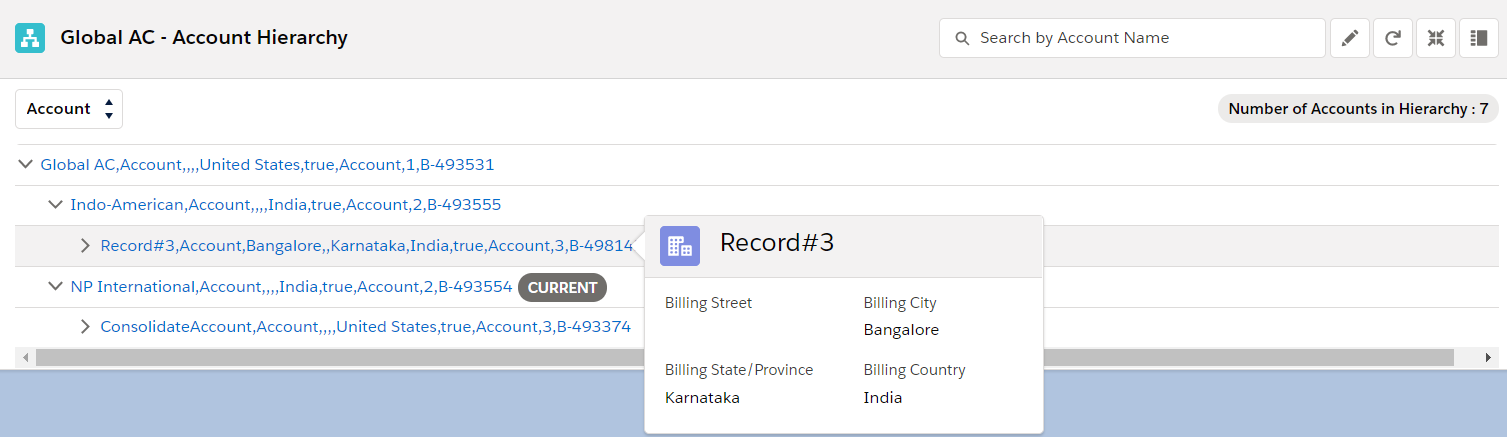Click the Account Hierarchy logo icon
The image size is (1507, 437).
30,38
